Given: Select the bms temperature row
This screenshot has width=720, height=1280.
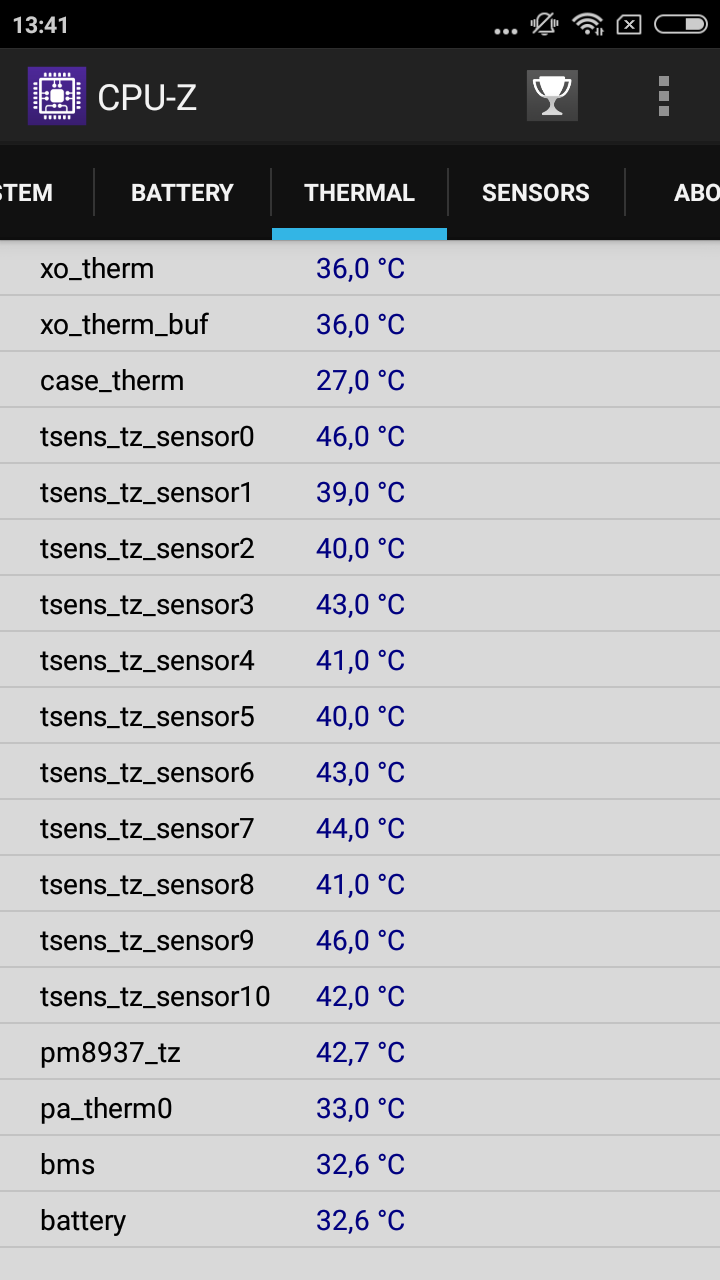Looking at the screenshot, I should point(360,1165).
